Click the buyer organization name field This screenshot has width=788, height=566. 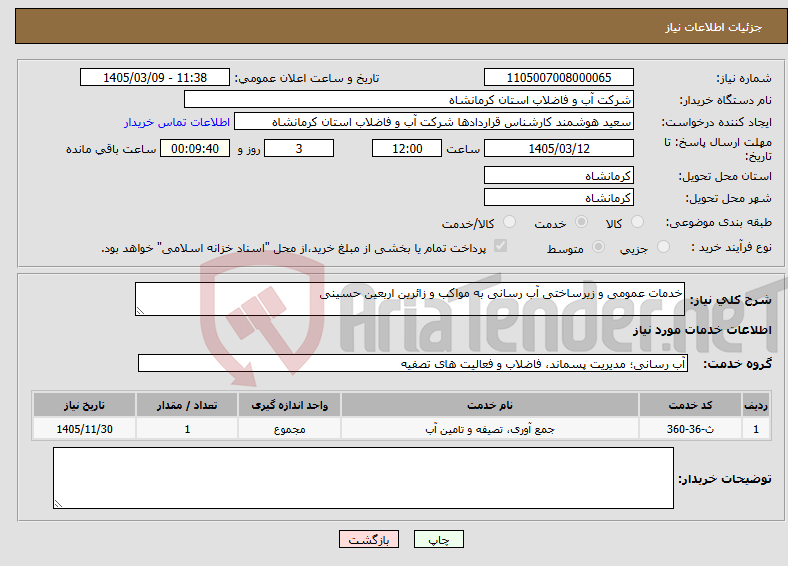409,100
